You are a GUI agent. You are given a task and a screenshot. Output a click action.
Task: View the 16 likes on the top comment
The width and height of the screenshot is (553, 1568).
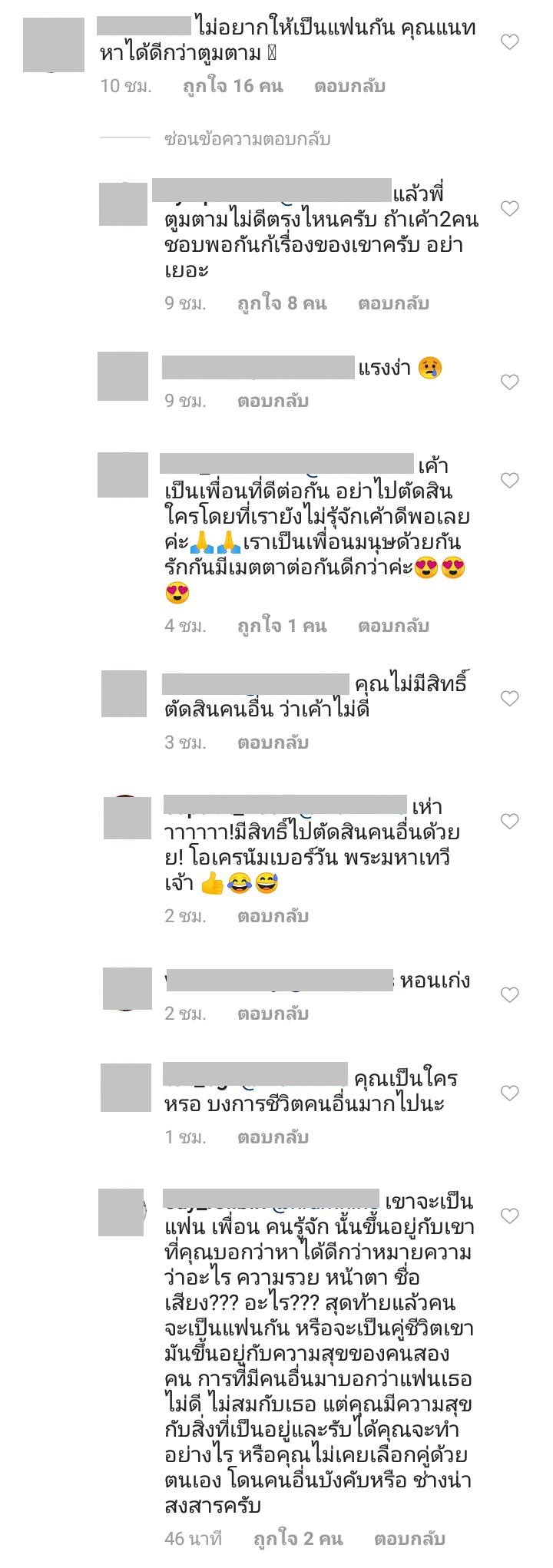pos(233,86)
